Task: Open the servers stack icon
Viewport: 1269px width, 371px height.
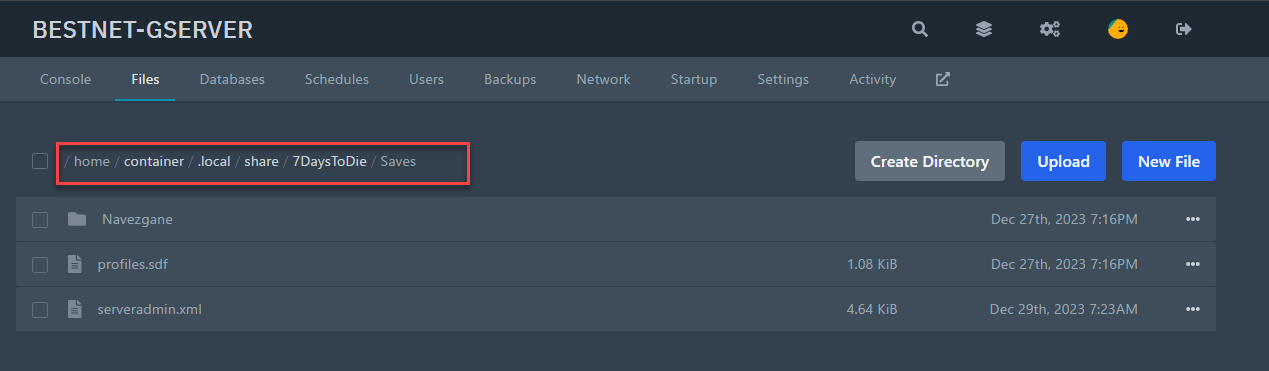Action: [x=984, y=30]
